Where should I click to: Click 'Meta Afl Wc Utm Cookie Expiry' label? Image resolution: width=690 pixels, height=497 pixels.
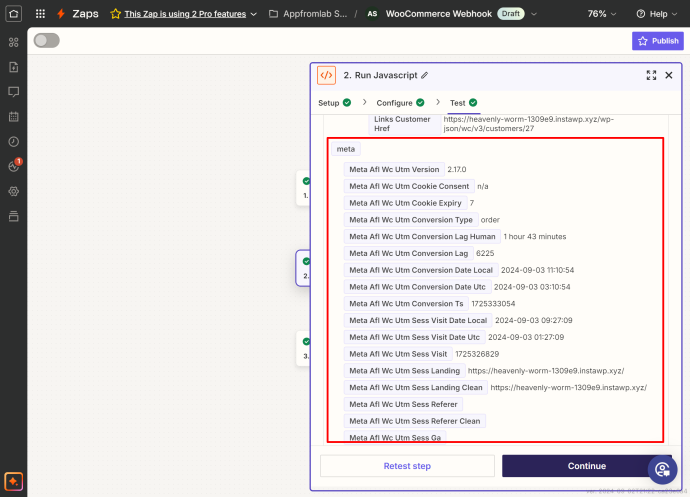pyautogui.click(x=405, y=203)
